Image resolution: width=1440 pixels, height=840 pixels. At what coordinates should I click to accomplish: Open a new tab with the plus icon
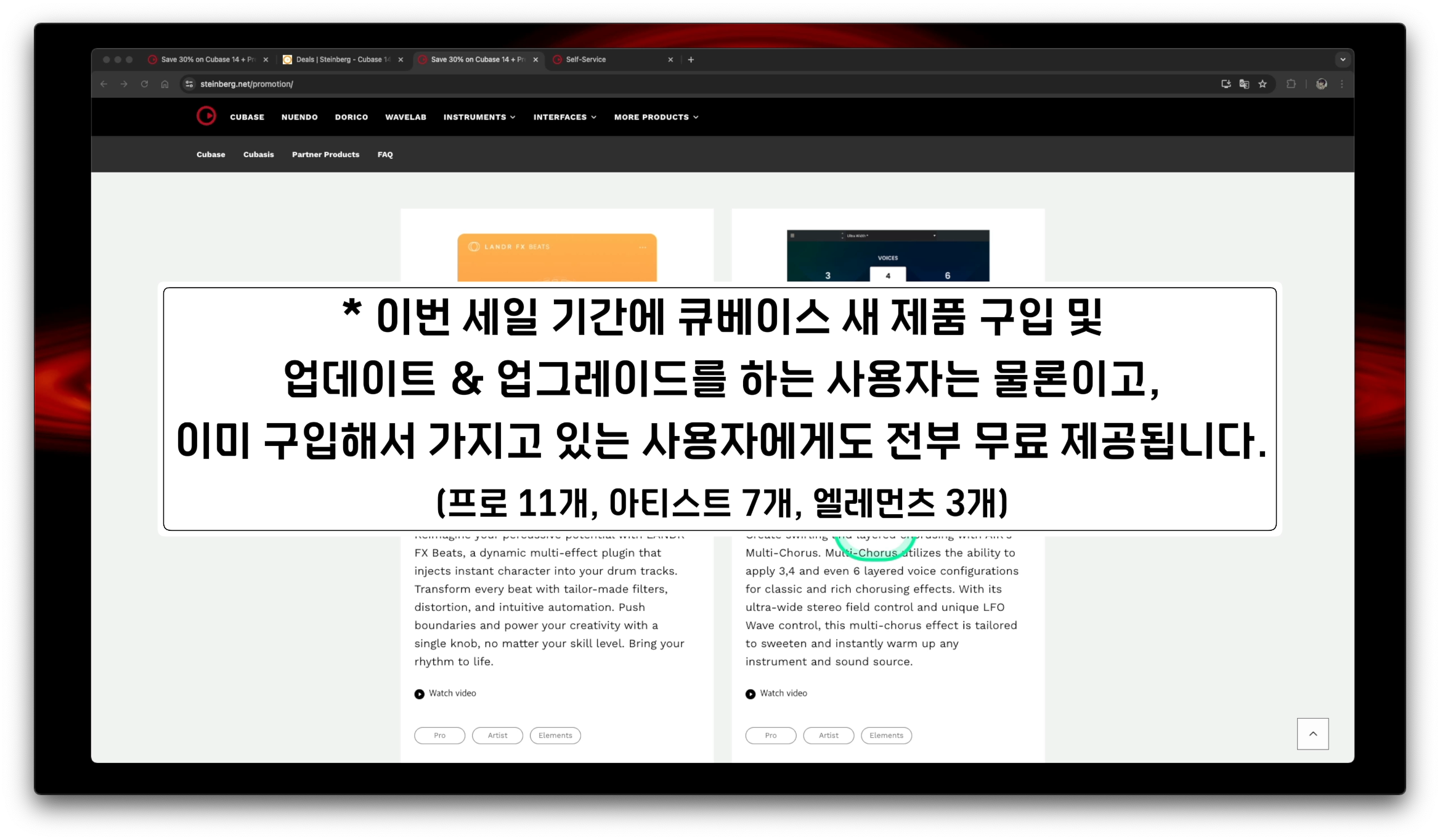tap(691, 60)
